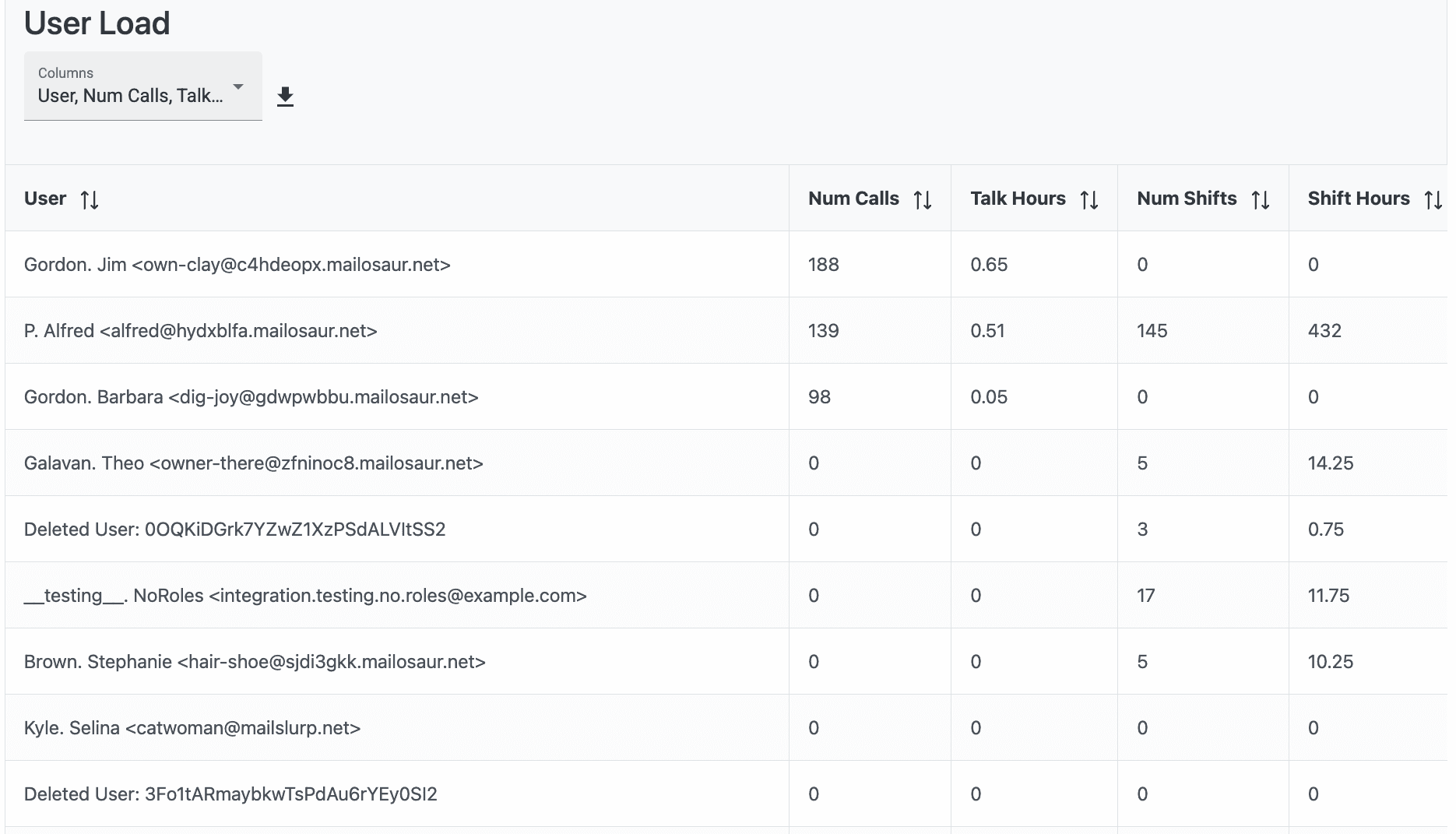Click Shift Hours value 11.75
The height and width of the screenshot is (834, 1456).
[1328, 596]
